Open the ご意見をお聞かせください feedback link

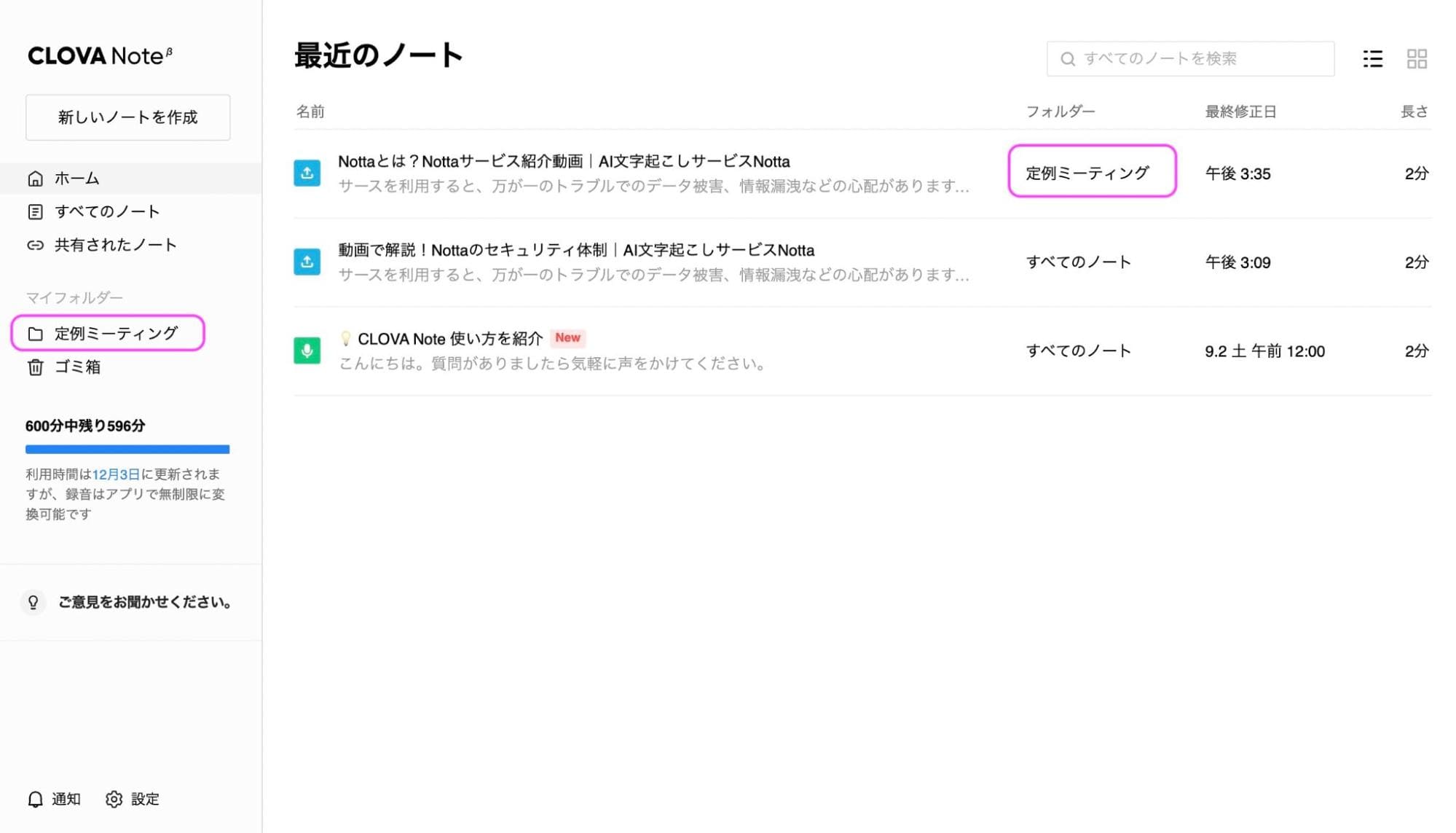[x=145, y=603]
